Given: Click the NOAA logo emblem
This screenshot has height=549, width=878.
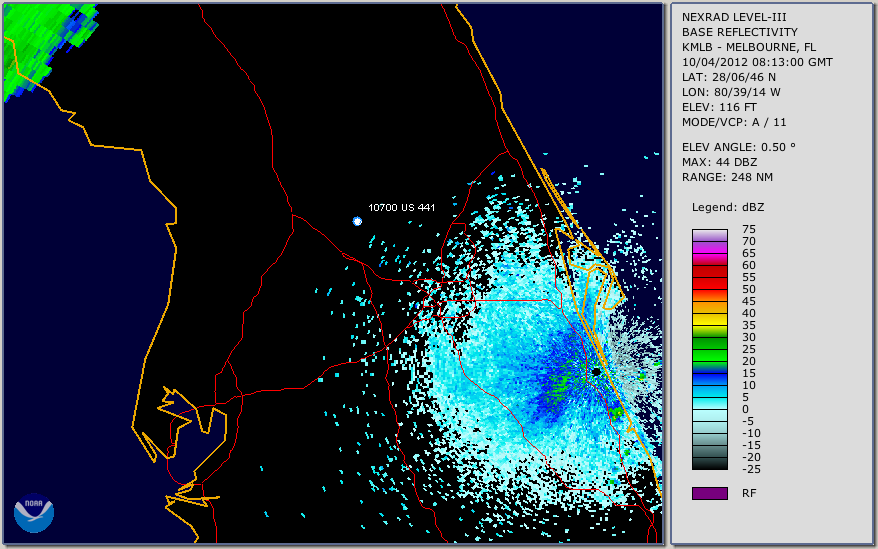Looking at the screenshot, I should 34,513.
